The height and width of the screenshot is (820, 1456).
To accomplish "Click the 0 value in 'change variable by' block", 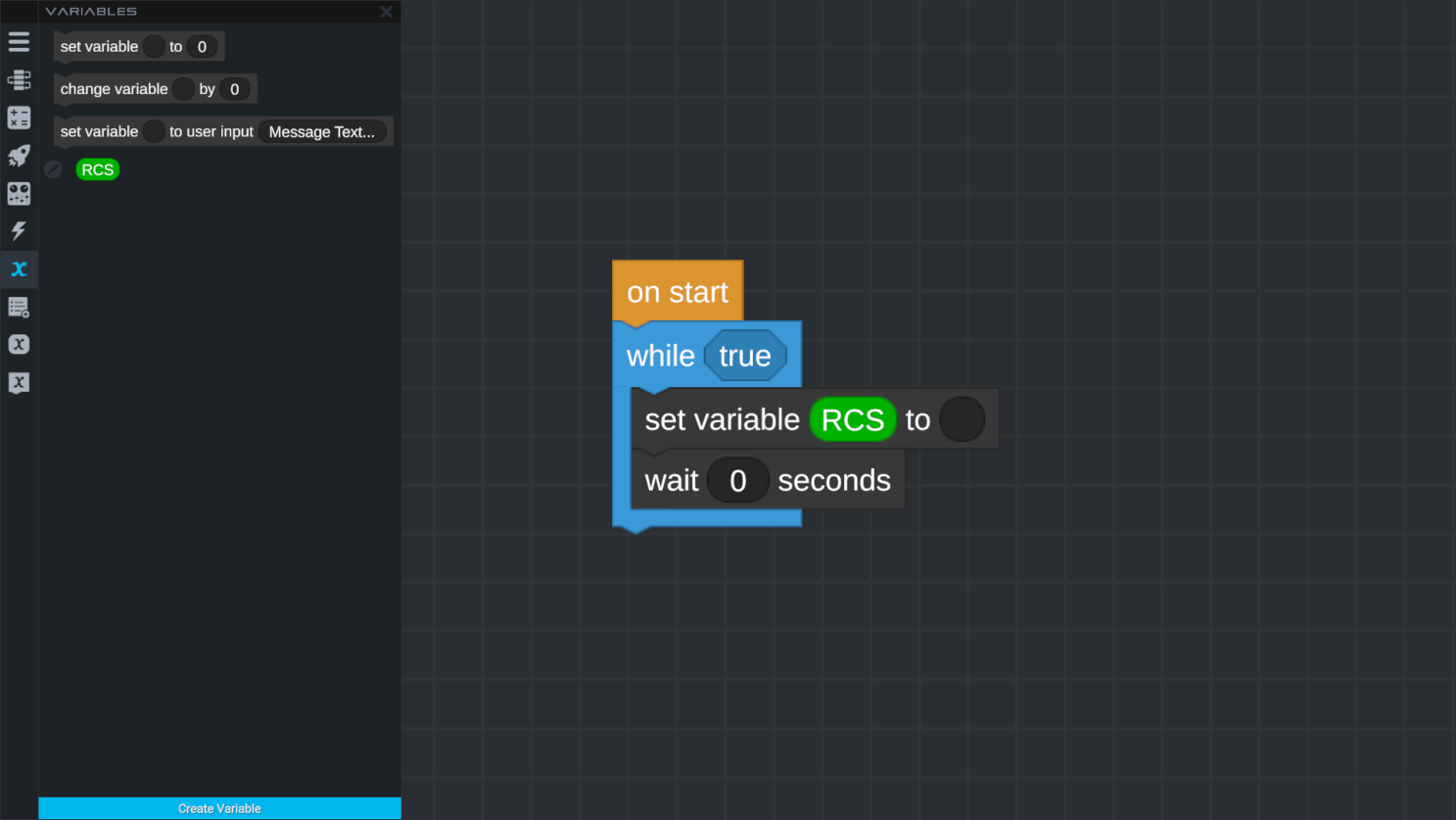I will point(234,89).
